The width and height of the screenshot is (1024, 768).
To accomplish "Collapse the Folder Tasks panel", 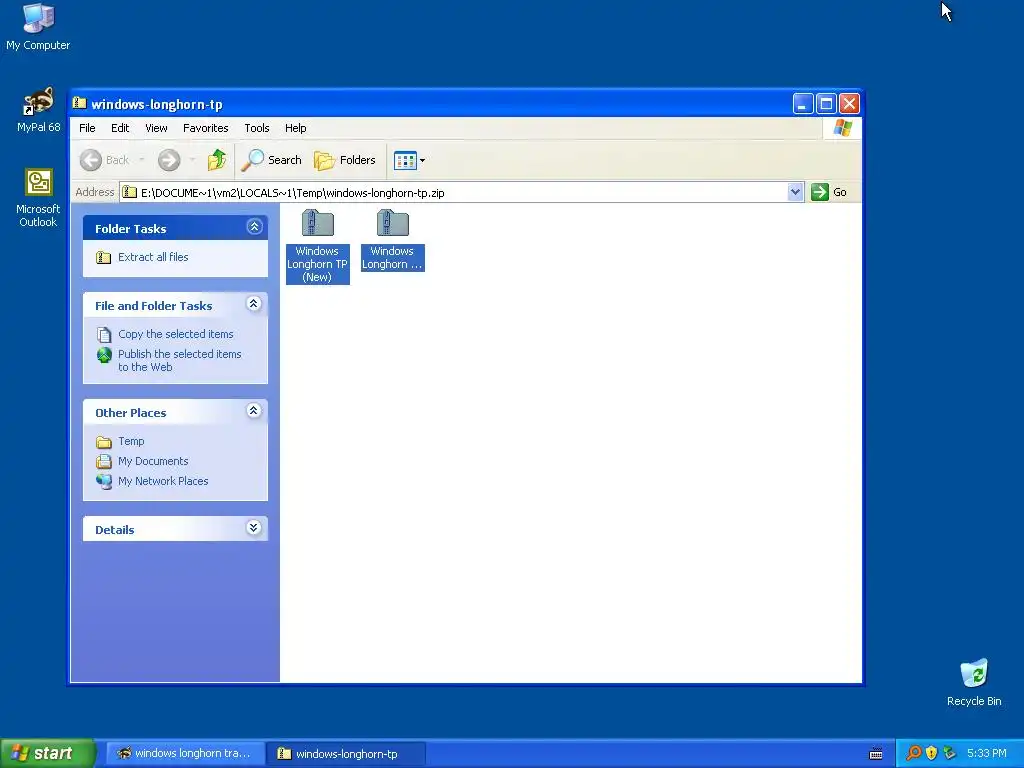I will pos(254,227).
